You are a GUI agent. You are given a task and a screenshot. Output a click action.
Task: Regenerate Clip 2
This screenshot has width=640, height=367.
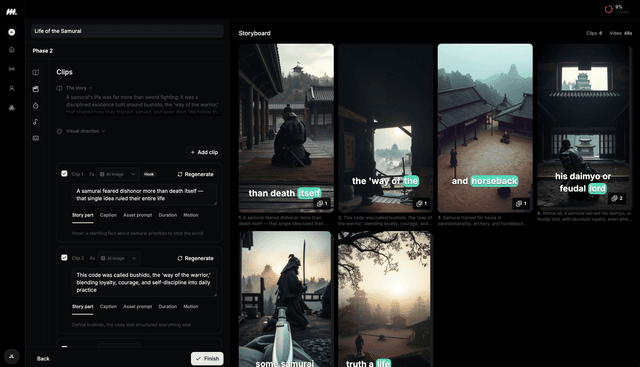(196, 258)
